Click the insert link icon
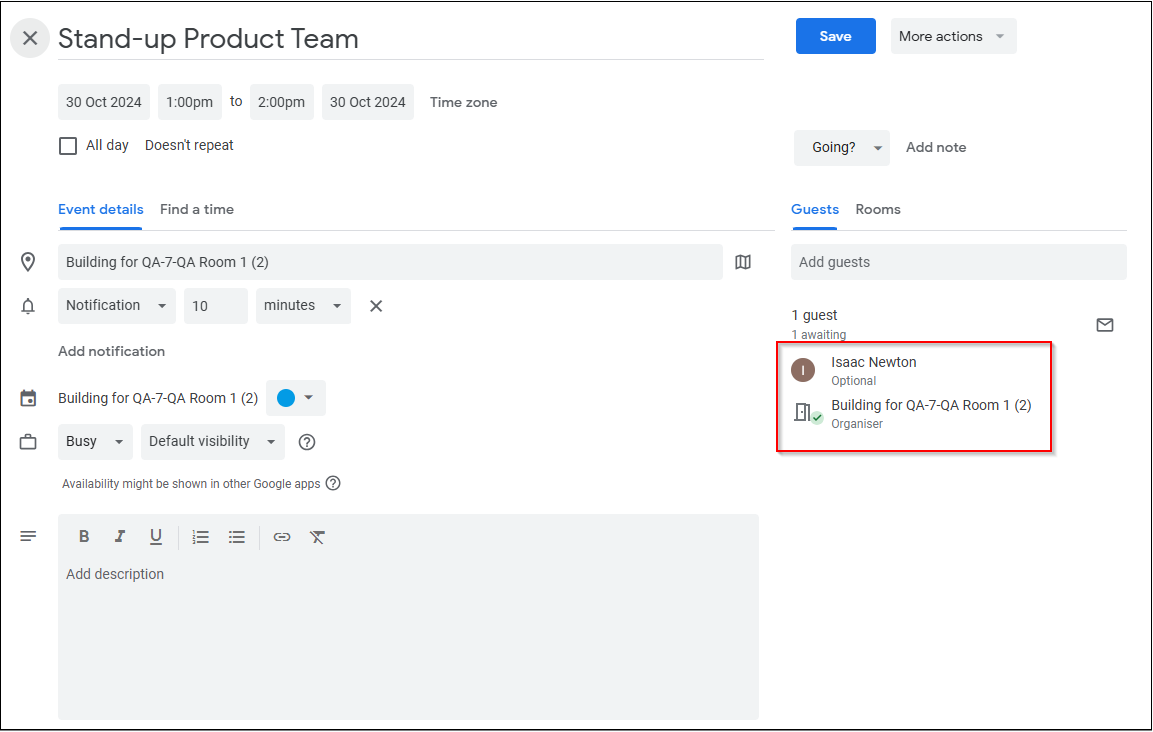The height and width of the screenshot is (732, 1153). [x=282, y=537]
